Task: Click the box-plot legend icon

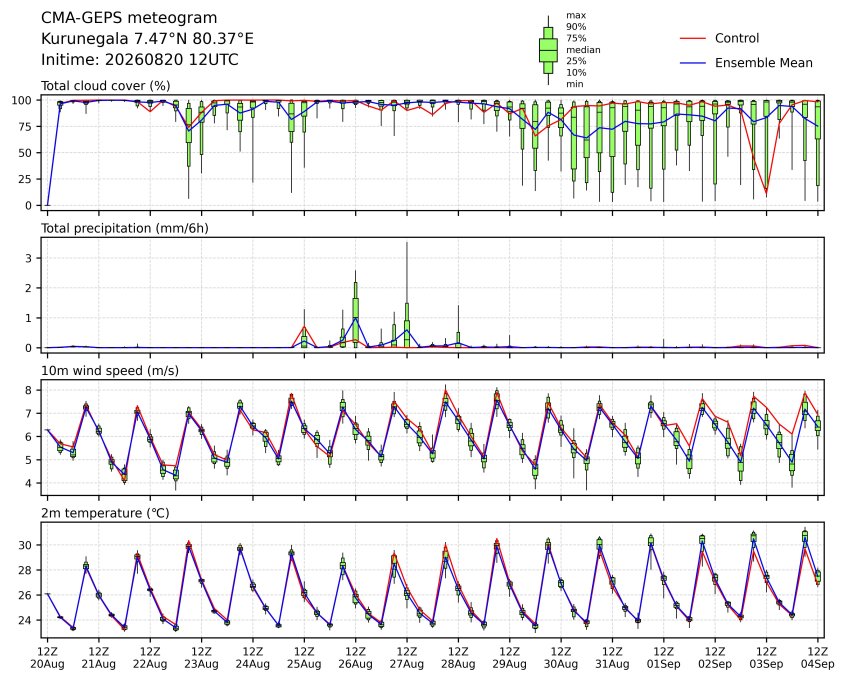Action: [548, 50]
